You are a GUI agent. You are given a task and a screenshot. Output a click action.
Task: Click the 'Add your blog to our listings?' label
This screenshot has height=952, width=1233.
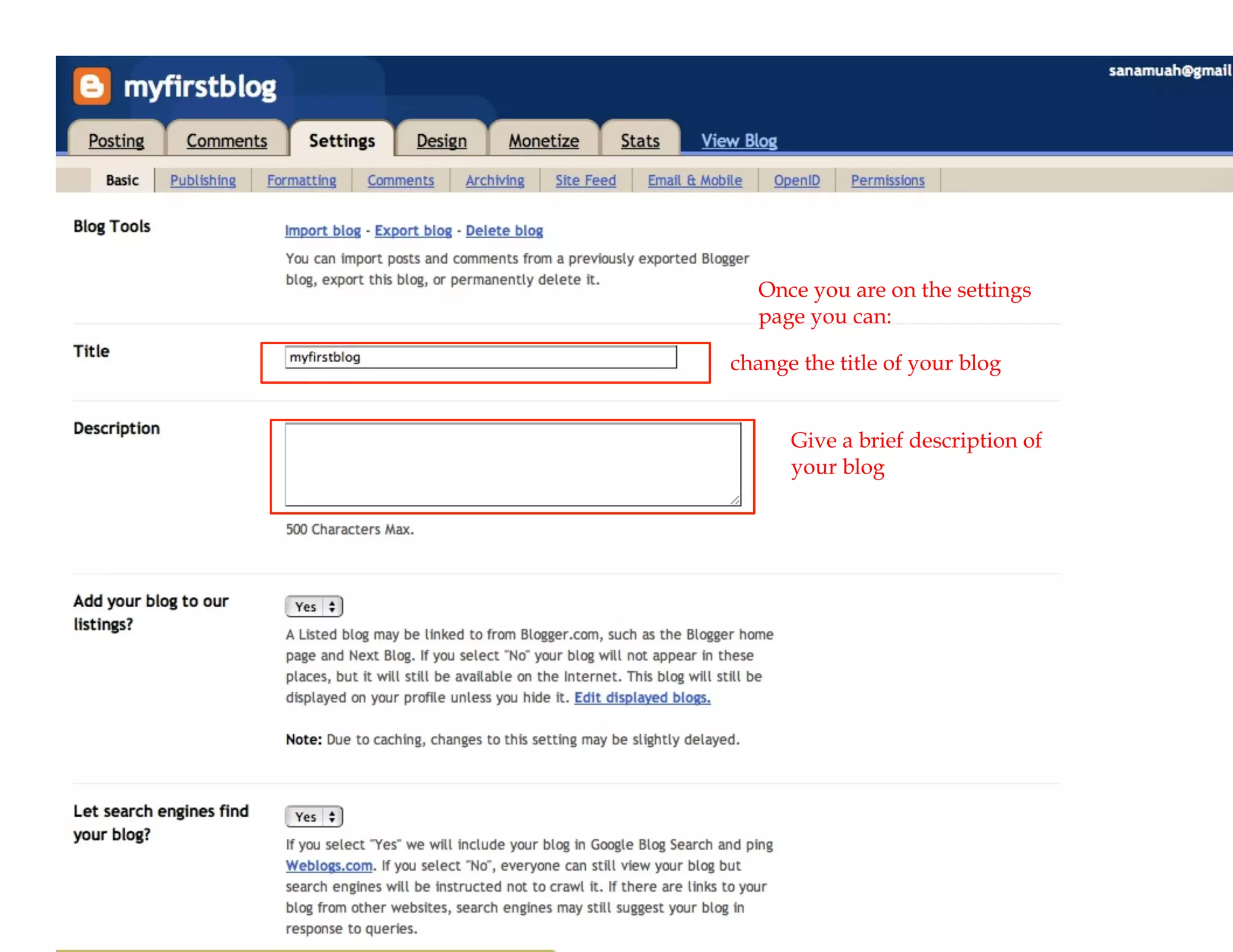coord(151,613)
